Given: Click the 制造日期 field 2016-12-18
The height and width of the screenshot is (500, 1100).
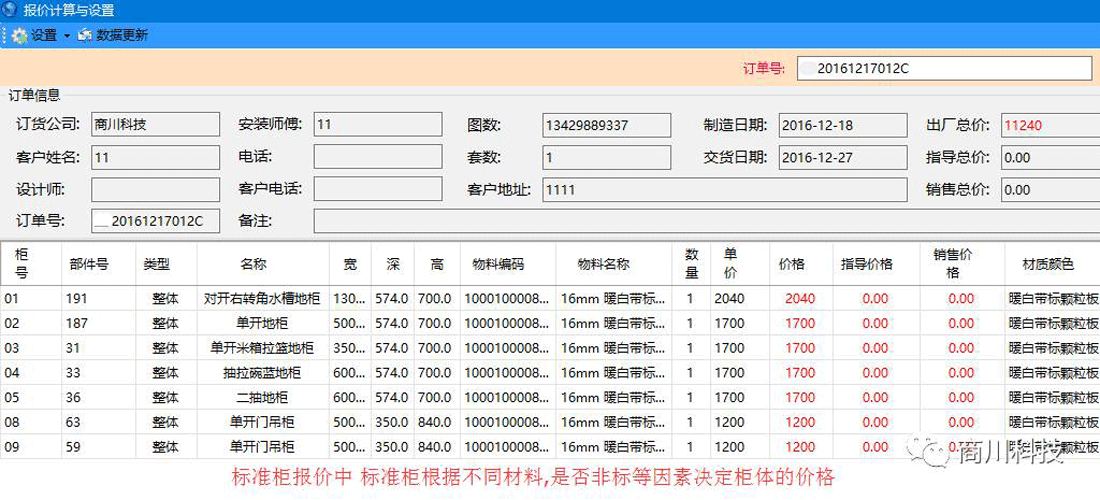Looking at the screenshot, I should [842, 124].
